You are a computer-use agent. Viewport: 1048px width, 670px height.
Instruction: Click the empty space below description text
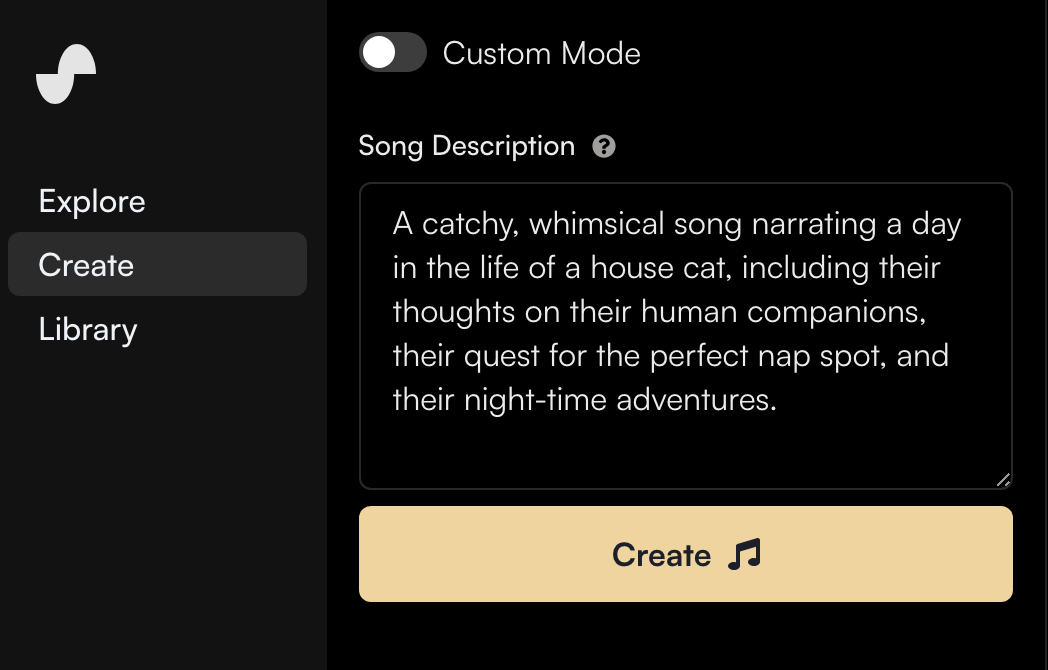(686, 451)
